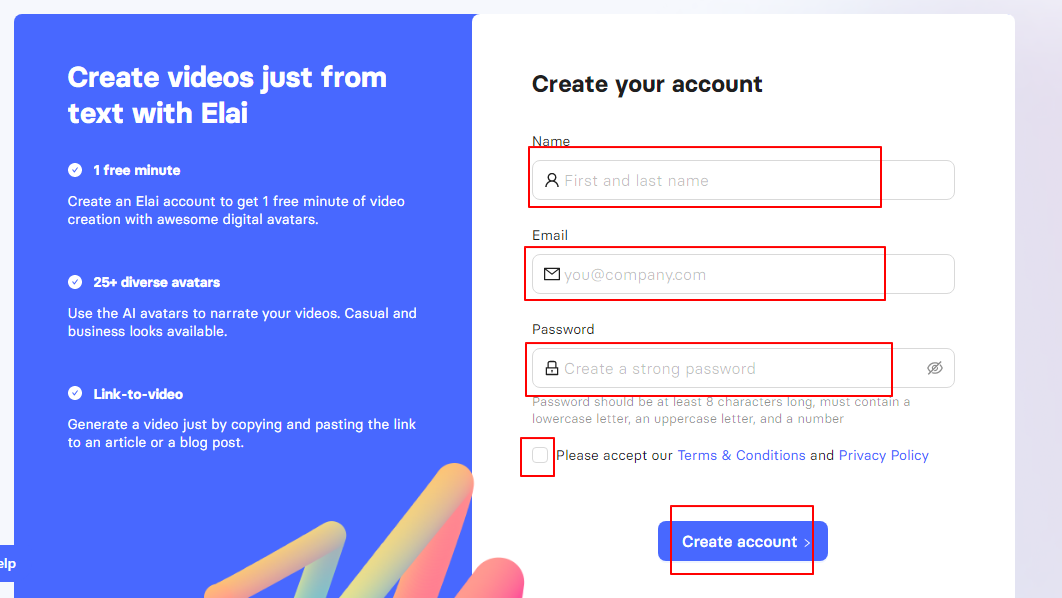
Task: Click checkmark icon beside 1 free minute
Action: pos(75,170)
